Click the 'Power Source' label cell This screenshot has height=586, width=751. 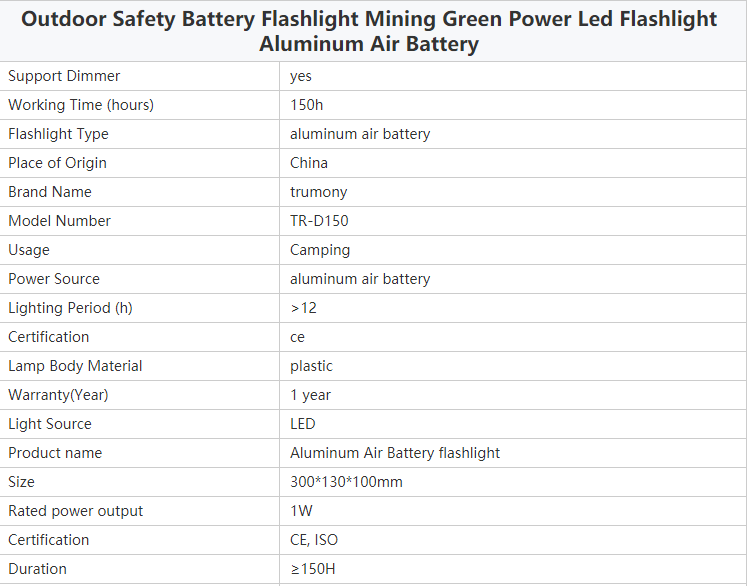(139, 279)
